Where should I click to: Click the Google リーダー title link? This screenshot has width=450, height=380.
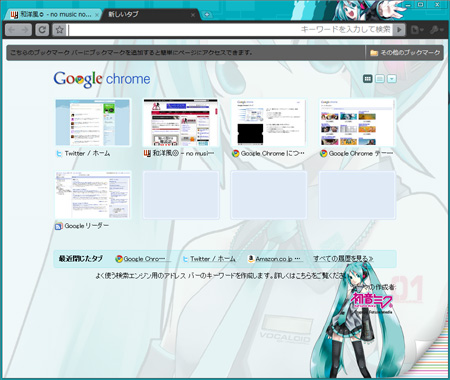(x=87, y=226)
